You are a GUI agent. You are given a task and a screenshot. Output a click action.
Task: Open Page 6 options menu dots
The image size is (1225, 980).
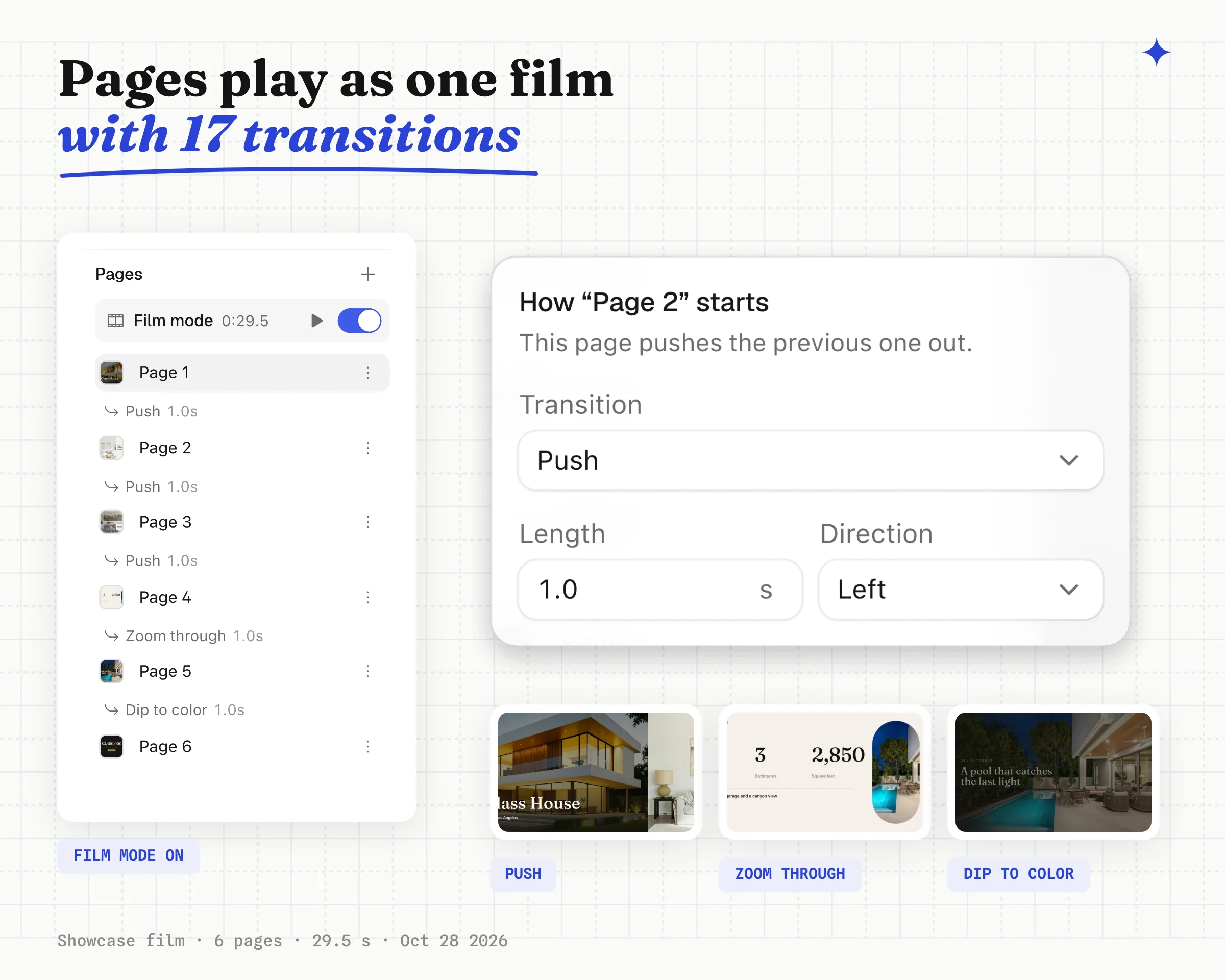(x=367, y=747)
